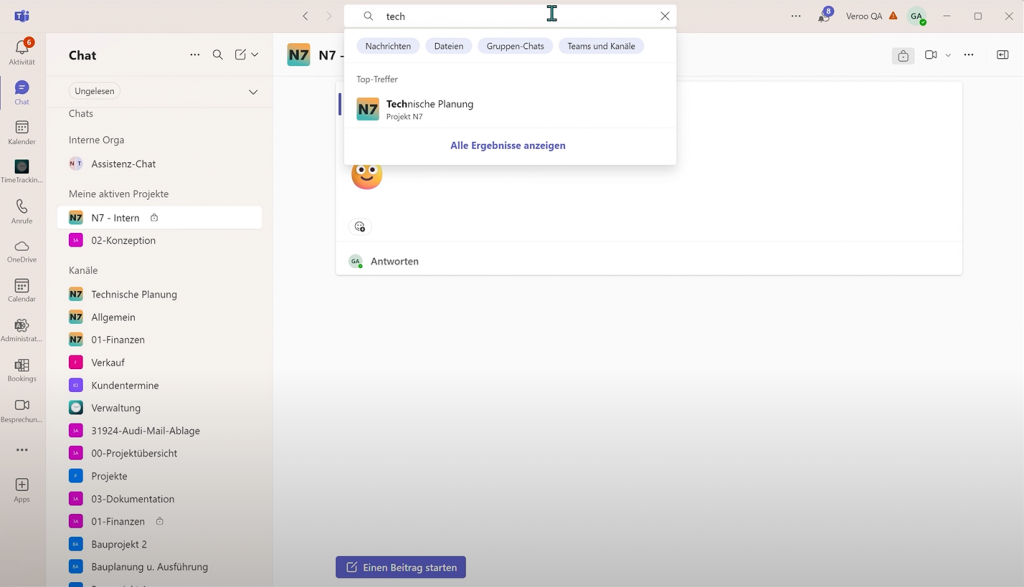Add a reaction with the emoji icon
This screenshot has width=1024, height=587.
pyautogui.click(x=360, y=227)
